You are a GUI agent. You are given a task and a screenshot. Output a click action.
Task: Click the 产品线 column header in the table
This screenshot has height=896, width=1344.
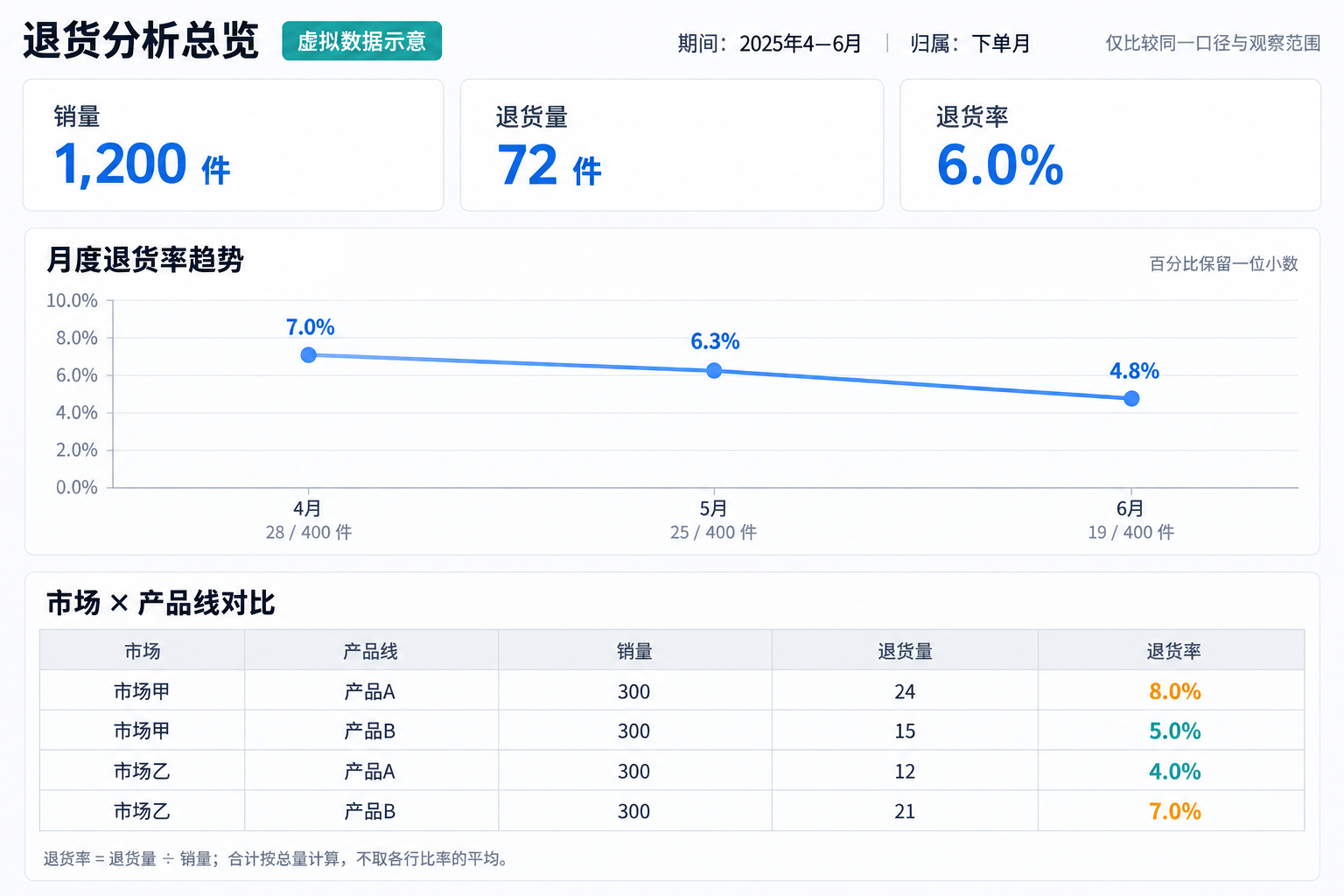point(370,651)
